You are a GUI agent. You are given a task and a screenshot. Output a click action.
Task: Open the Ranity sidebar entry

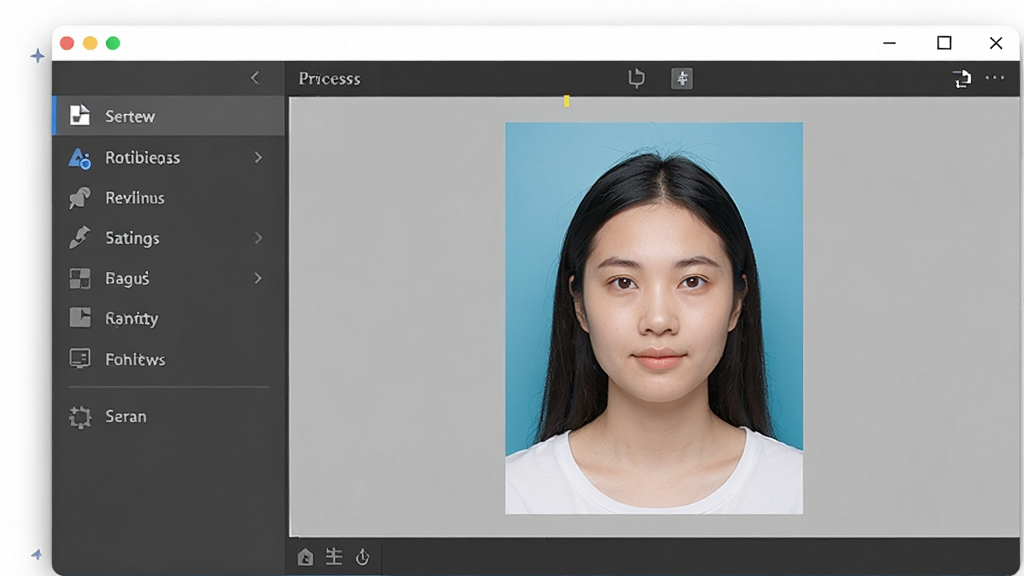pos(168,318)
